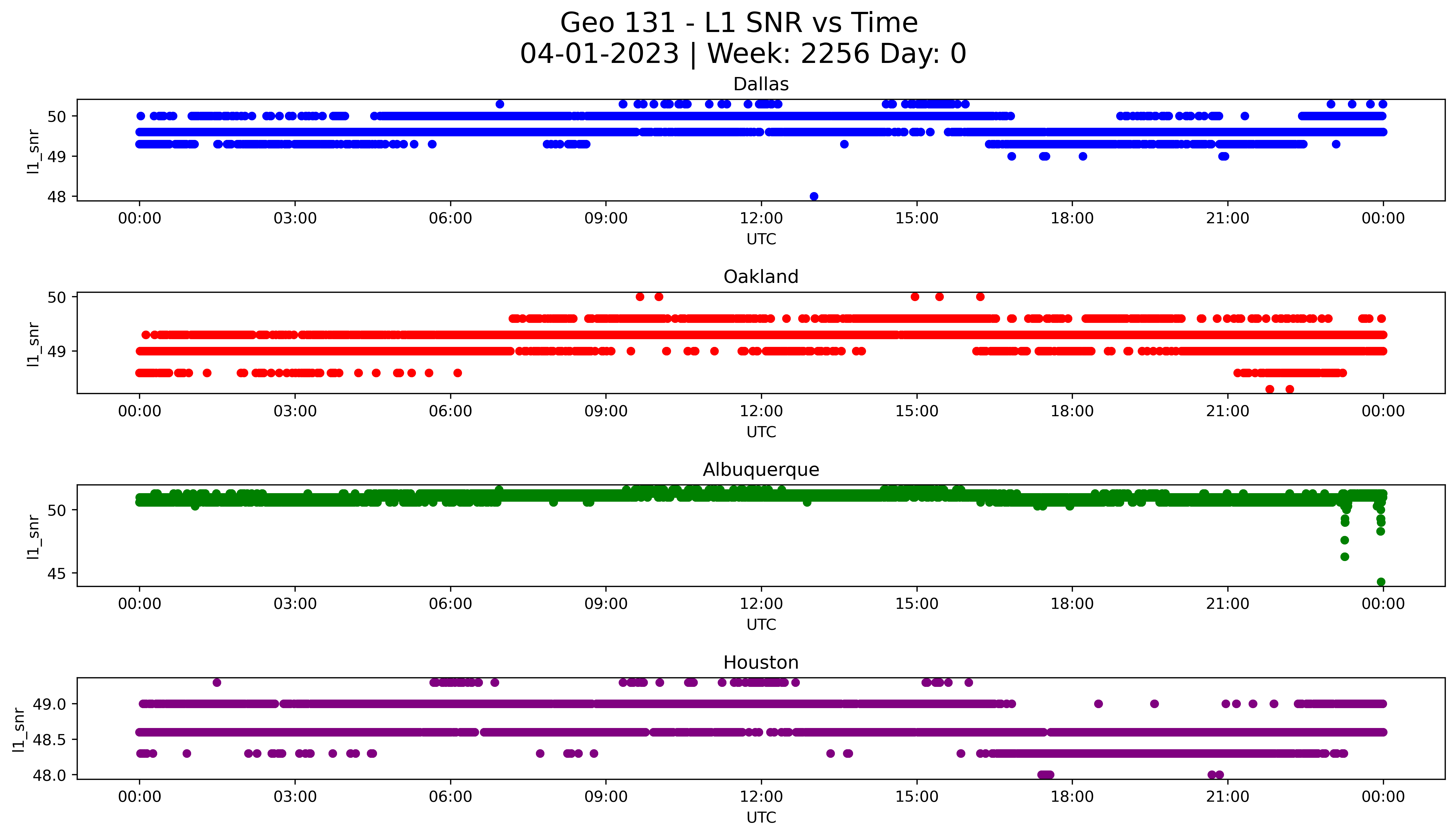Click the UTC axis label under Albuquerque plot
This screenshot has width=1456, height=837.
761,625
